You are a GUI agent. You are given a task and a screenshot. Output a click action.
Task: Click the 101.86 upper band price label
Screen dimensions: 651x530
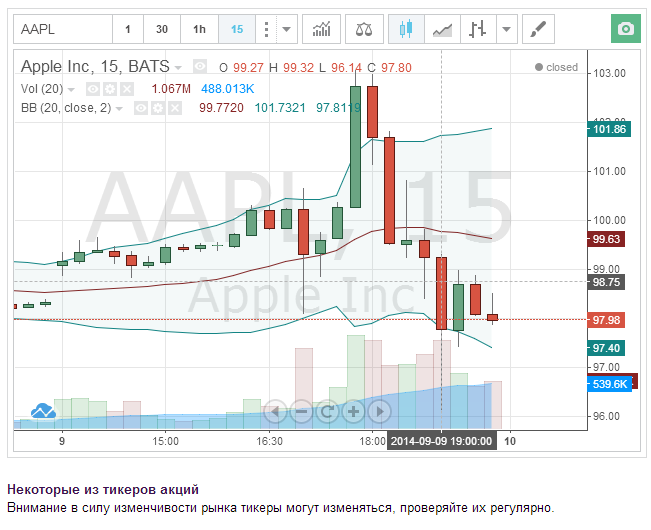tap(609, 129)
